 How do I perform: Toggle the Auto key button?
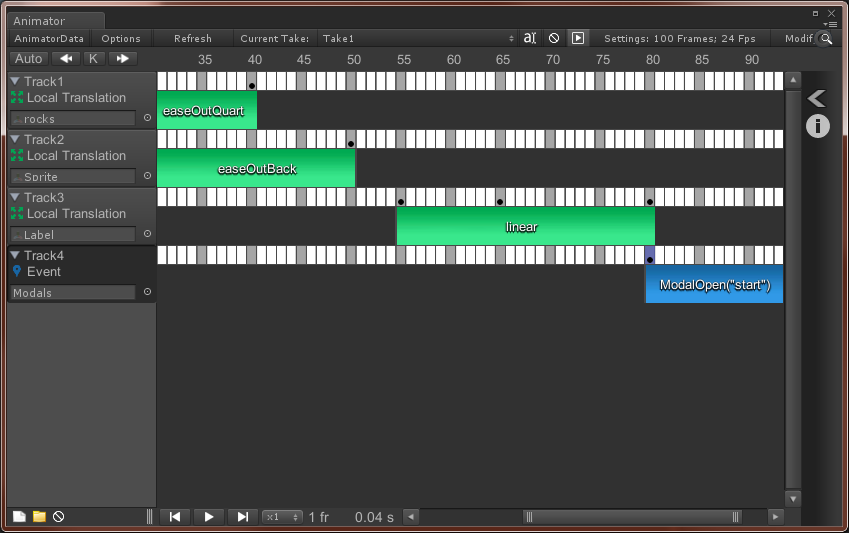coord(29,58)
